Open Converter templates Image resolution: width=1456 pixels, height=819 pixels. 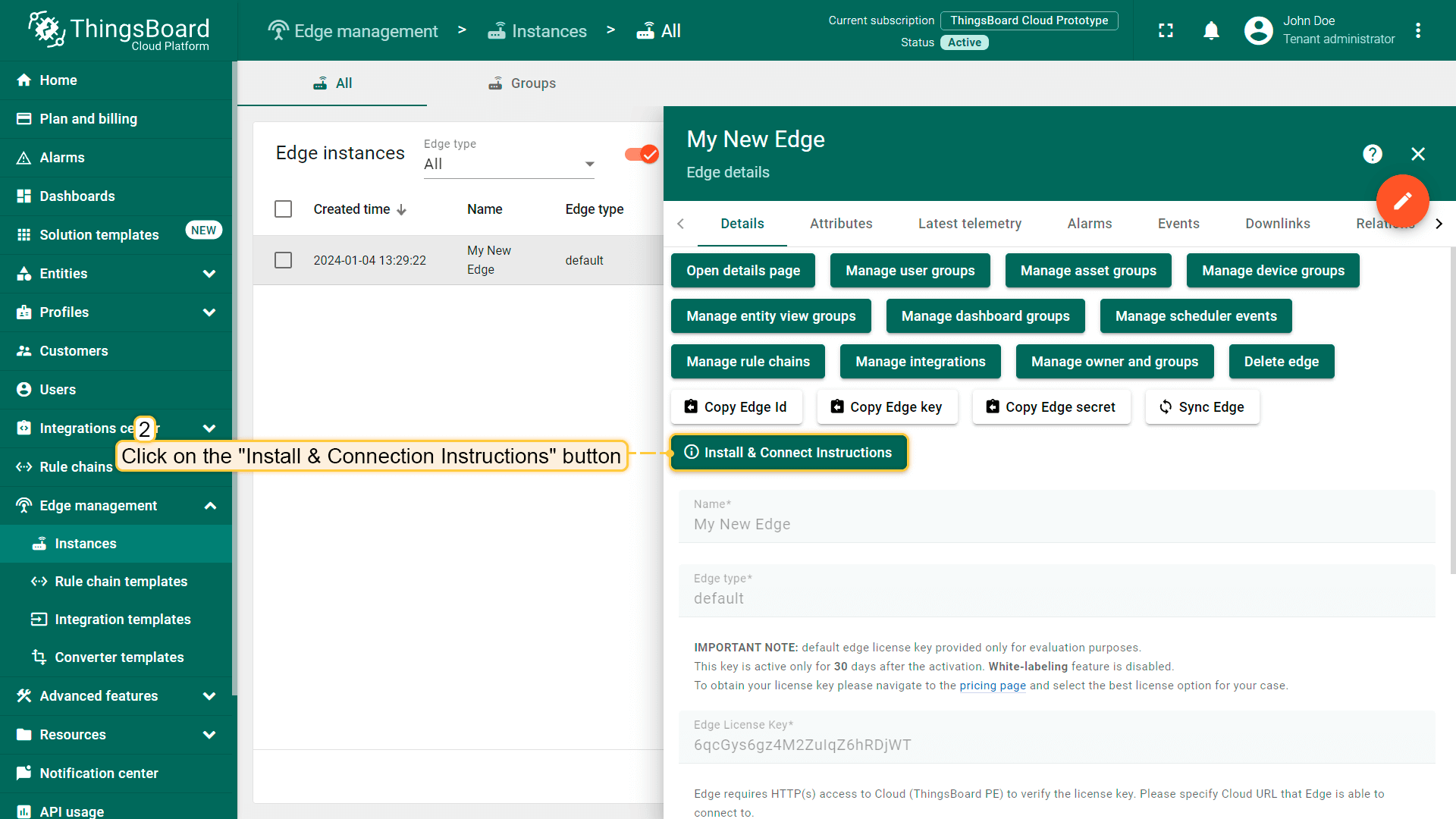coord(115,657)
